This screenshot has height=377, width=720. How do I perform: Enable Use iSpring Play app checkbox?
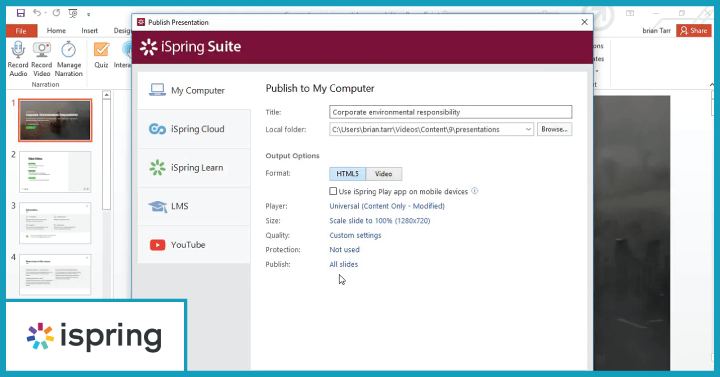[x=333, y=191]
